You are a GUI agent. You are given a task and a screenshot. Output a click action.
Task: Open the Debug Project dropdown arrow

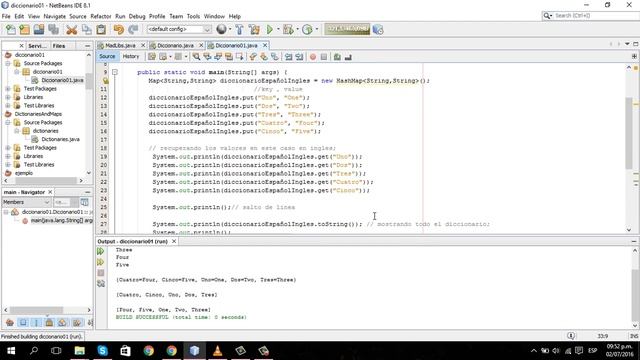point(297,29)
